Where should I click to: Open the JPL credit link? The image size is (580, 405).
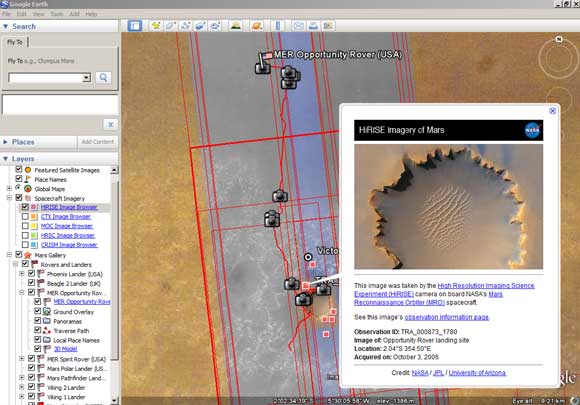click(438, 373)
